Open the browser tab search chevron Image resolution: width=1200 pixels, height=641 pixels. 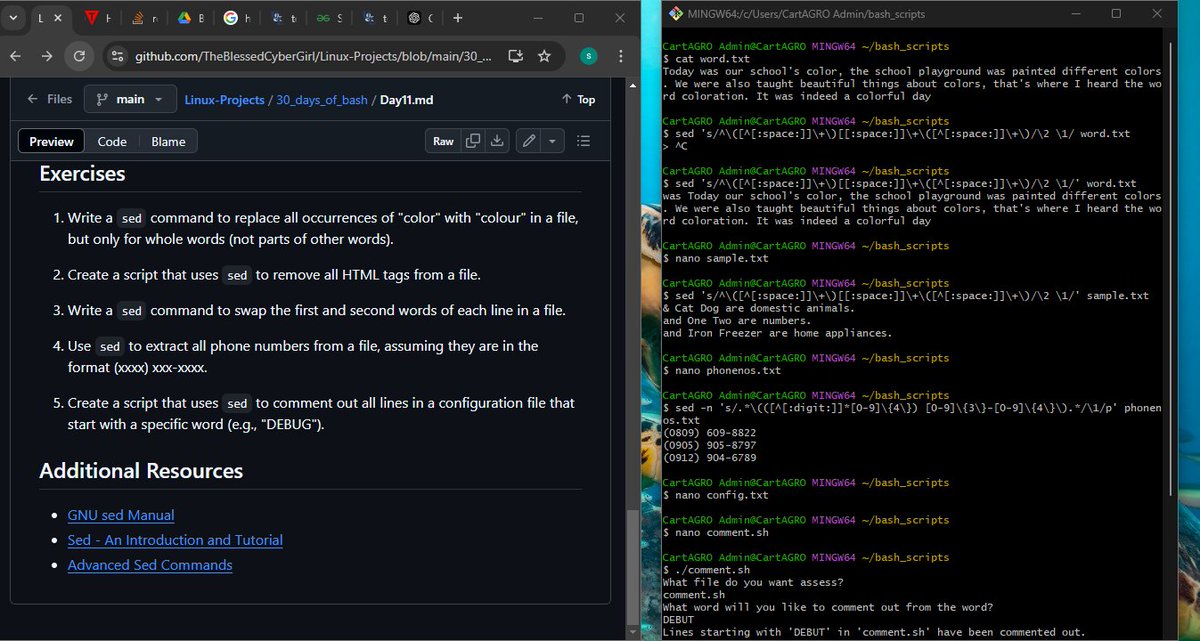click(x=13, y=17)
